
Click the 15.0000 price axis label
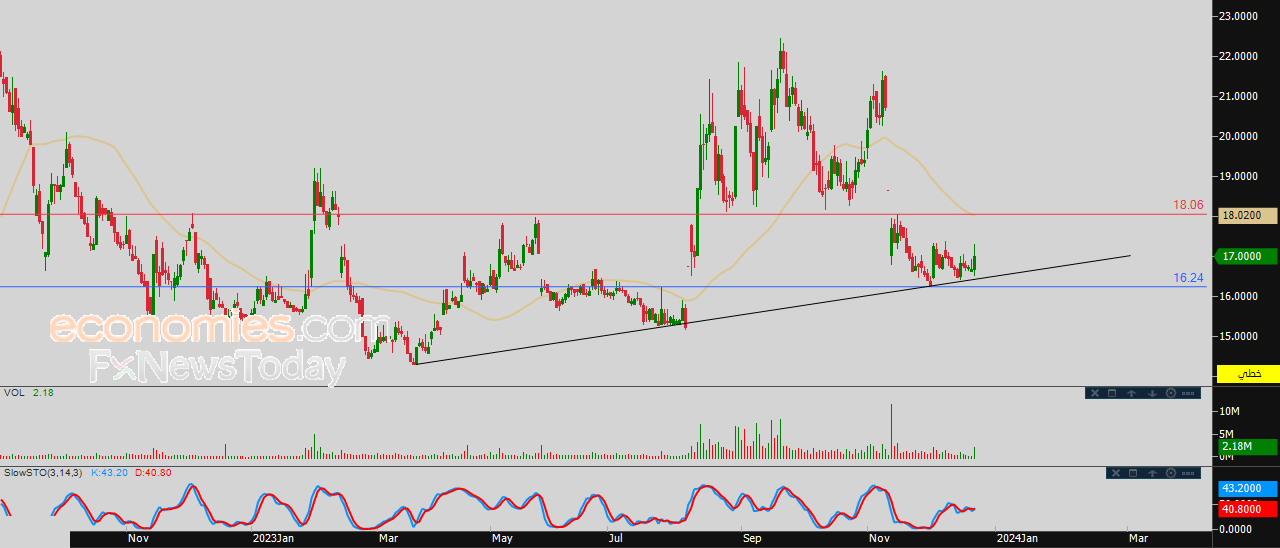(1237, 336)
